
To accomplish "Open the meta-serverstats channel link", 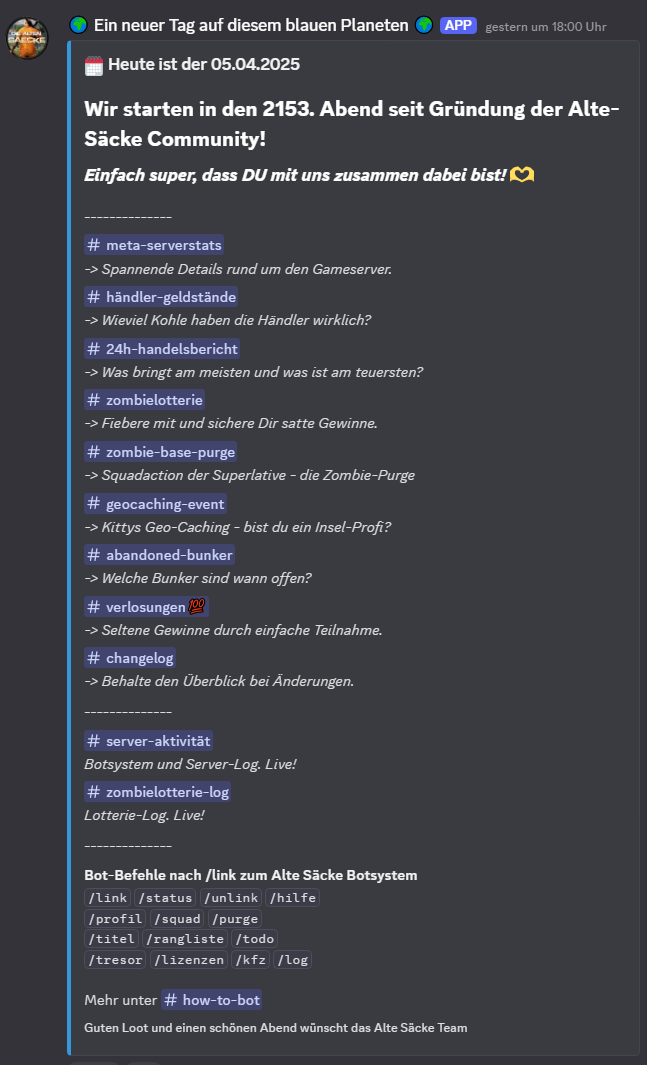I will pyautogui.click(x=154, y=245).
